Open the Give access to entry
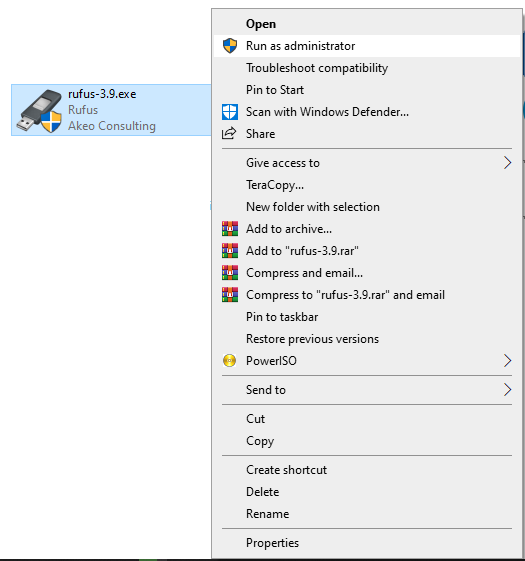The width and height of the screenshot is (525, 561). pyautogui.click(x=366, y=163)
